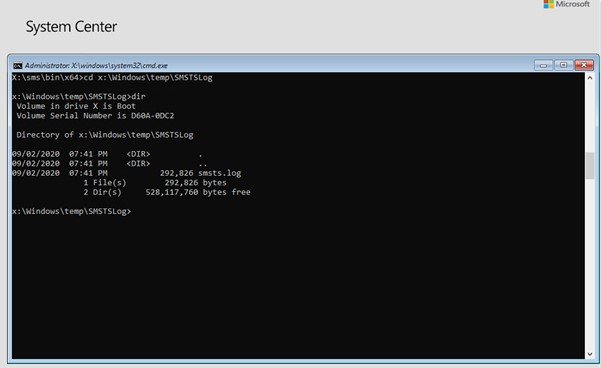Screen dimensions: 601x368
Task: Click the cd x:\Windows\temp\SMSTSLog command line
Action: (112, 77)
